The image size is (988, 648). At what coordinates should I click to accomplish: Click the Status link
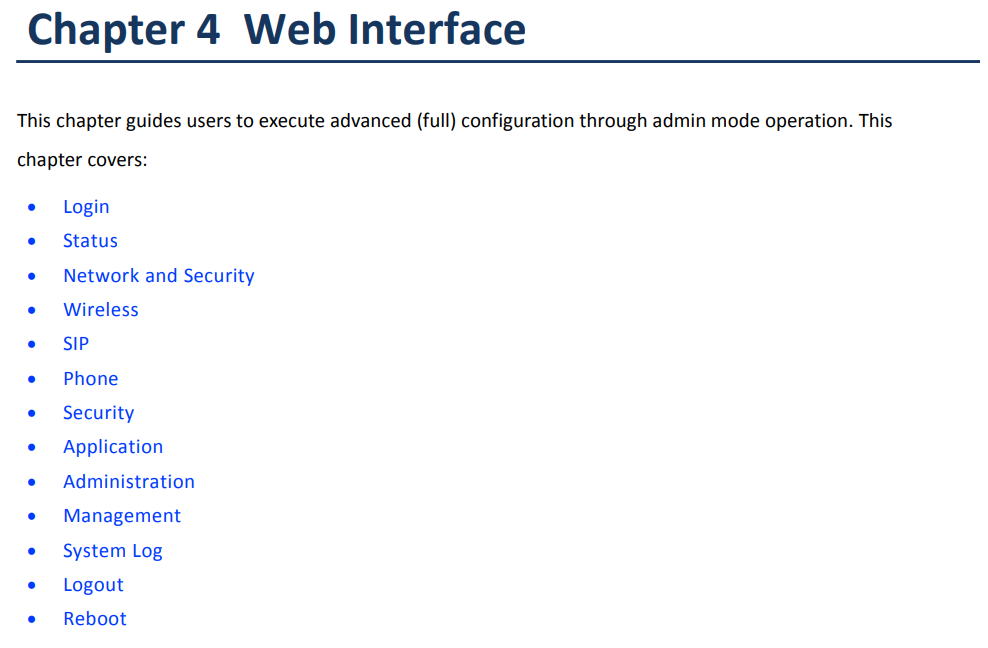coord(90,241)
